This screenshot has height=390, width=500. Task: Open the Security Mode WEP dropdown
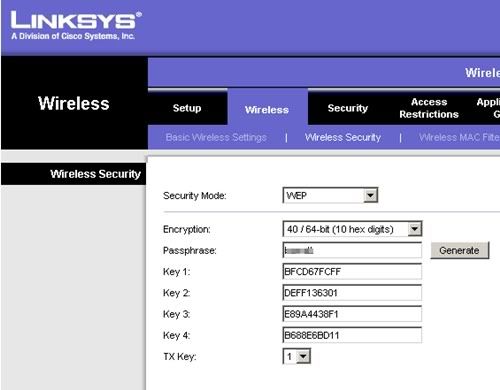click(330, 195)
